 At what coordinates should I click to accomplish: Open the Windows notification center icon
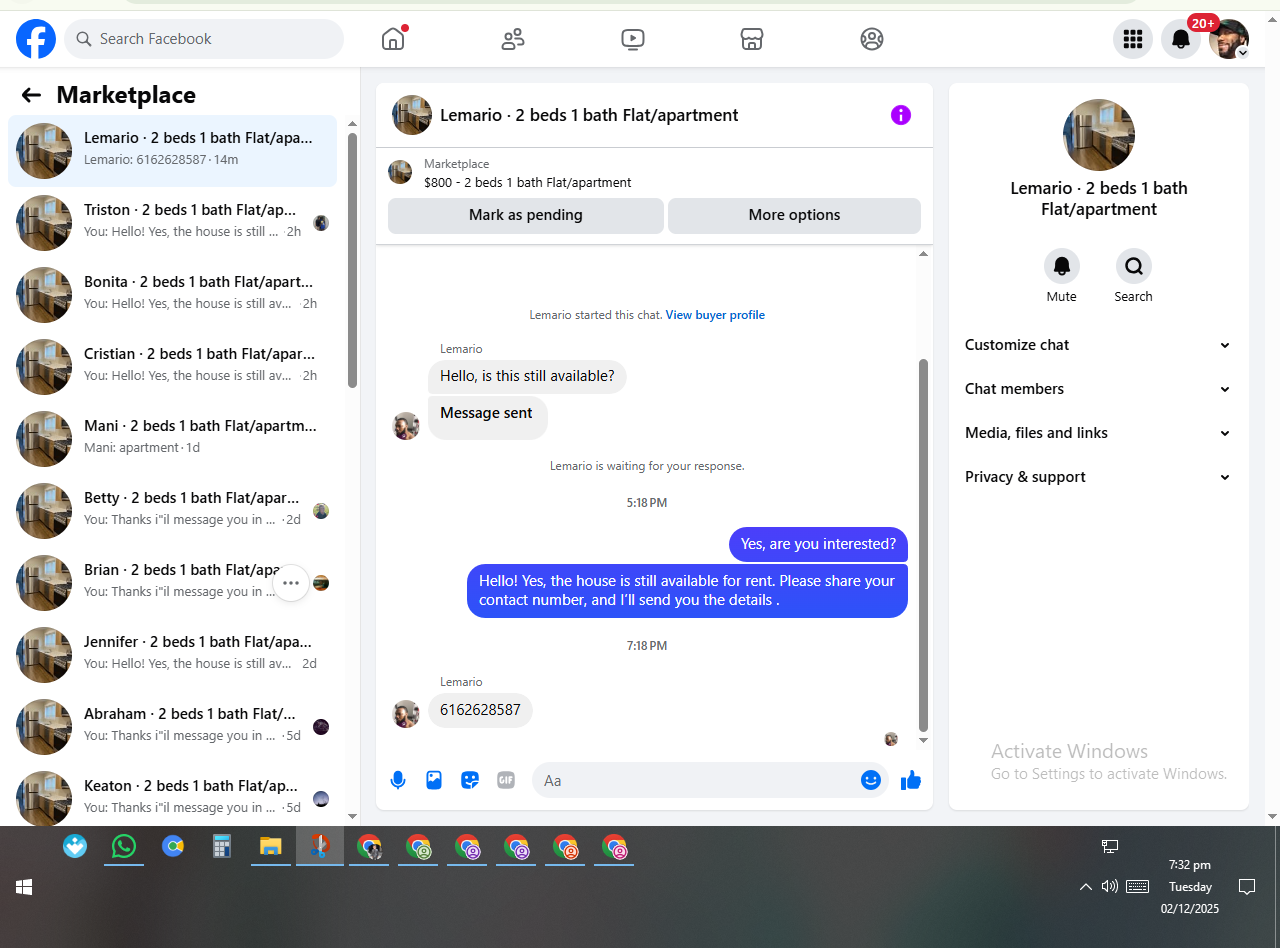tap(1247, 886)
